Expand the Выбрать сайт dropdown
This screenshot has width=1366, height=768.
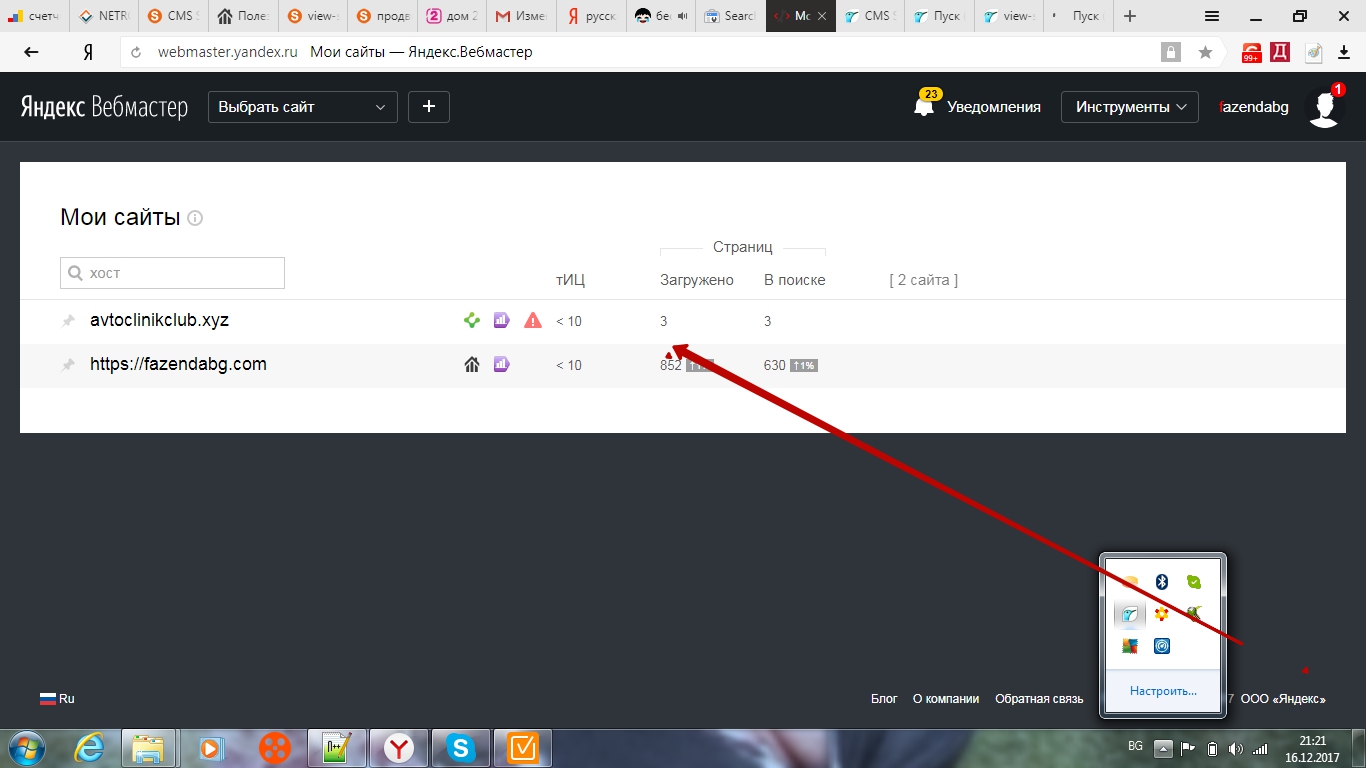coord(302,107)
